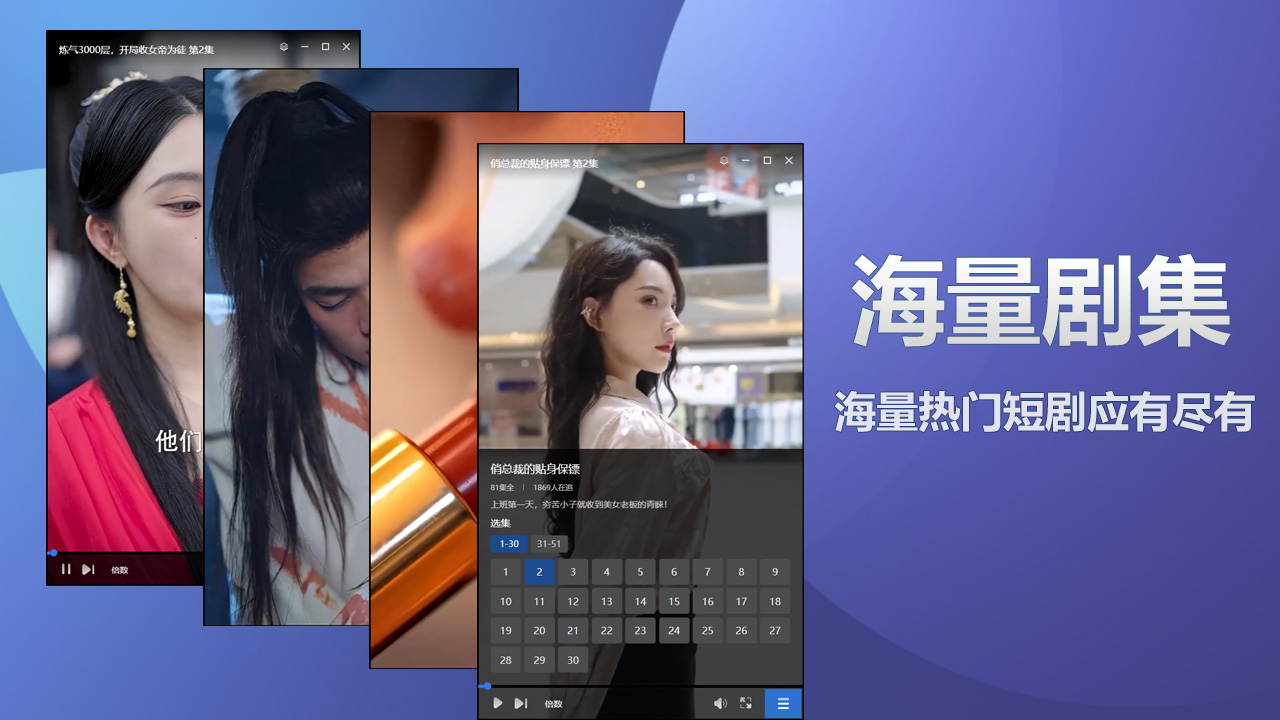This screenshot has width=1280, height=720.
Task: Mute the volume in the 俏总裁 player
Action: tap(719, 703)
